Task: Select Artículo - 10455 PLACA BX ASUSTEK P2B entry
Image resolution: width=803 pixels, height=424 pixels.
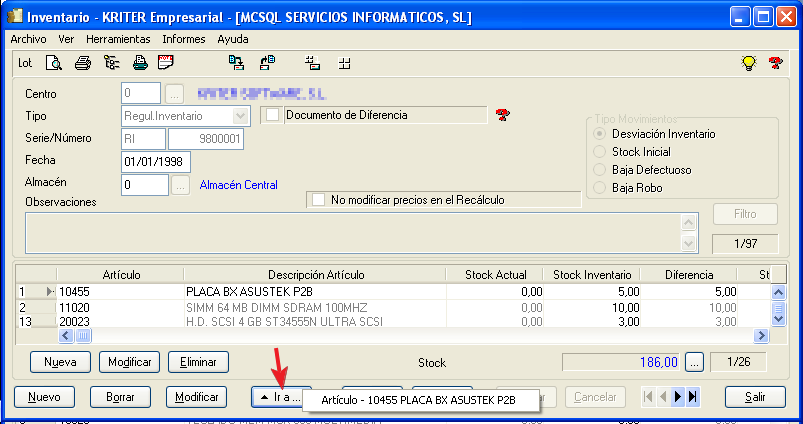Action: click(421, 400)
